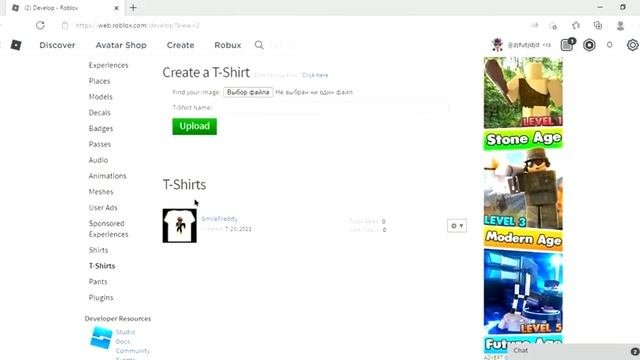
Task: Click the Stone Age ad image
Action: pos(523,104)
